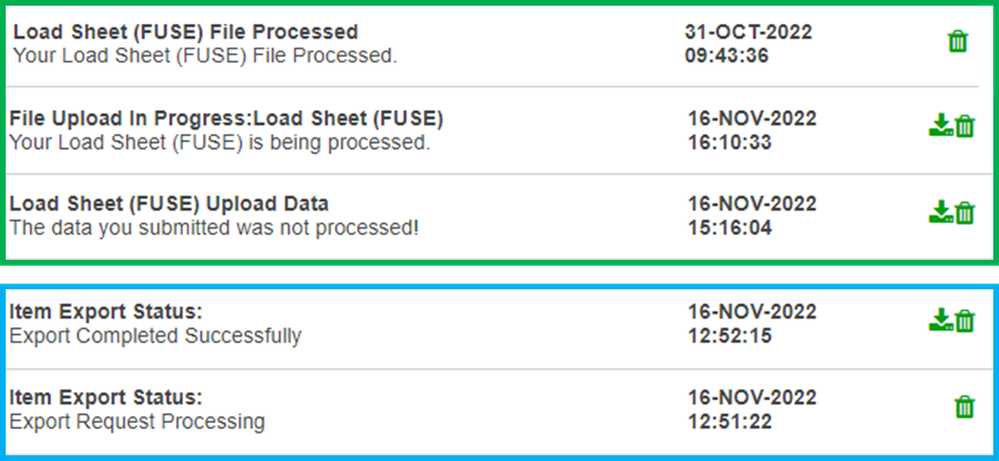This screenshot has height=461, width=999.
Task: Delete the File Upload In Progress notification
Action: click(965, 127)
